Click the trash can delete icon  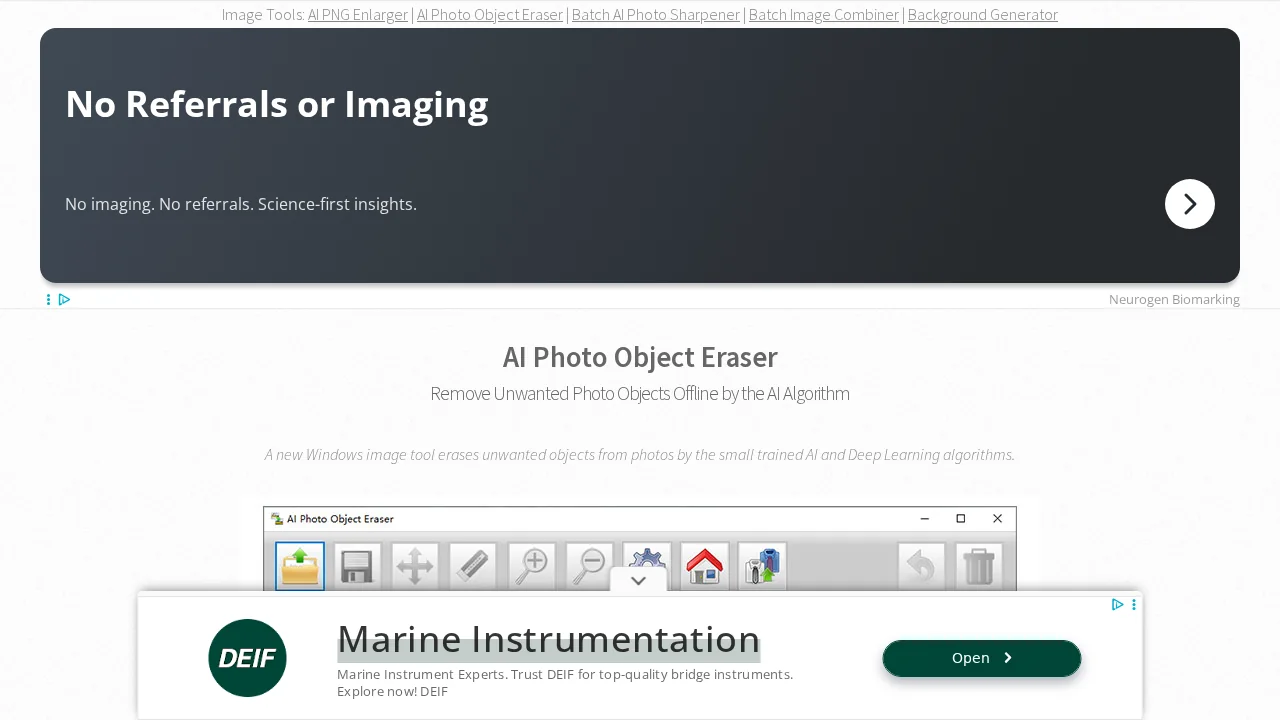click(979, 566)
